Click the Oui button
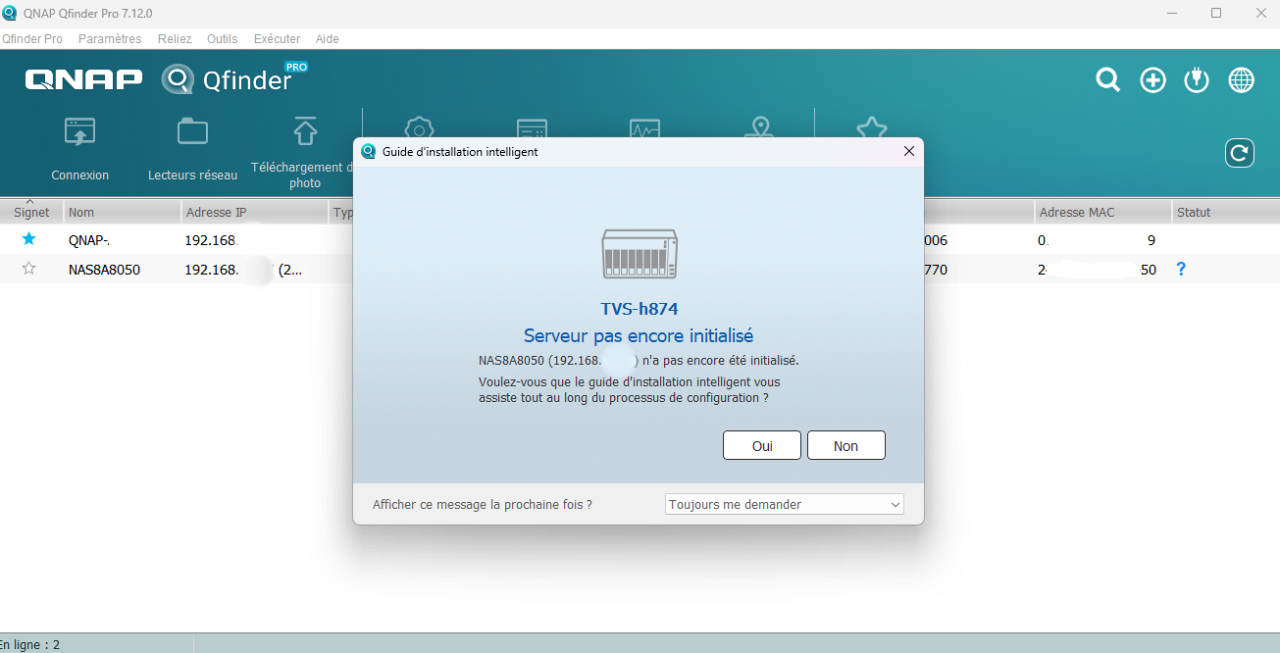This screenshot has width=1280, height=653. (x=762, y=446)
